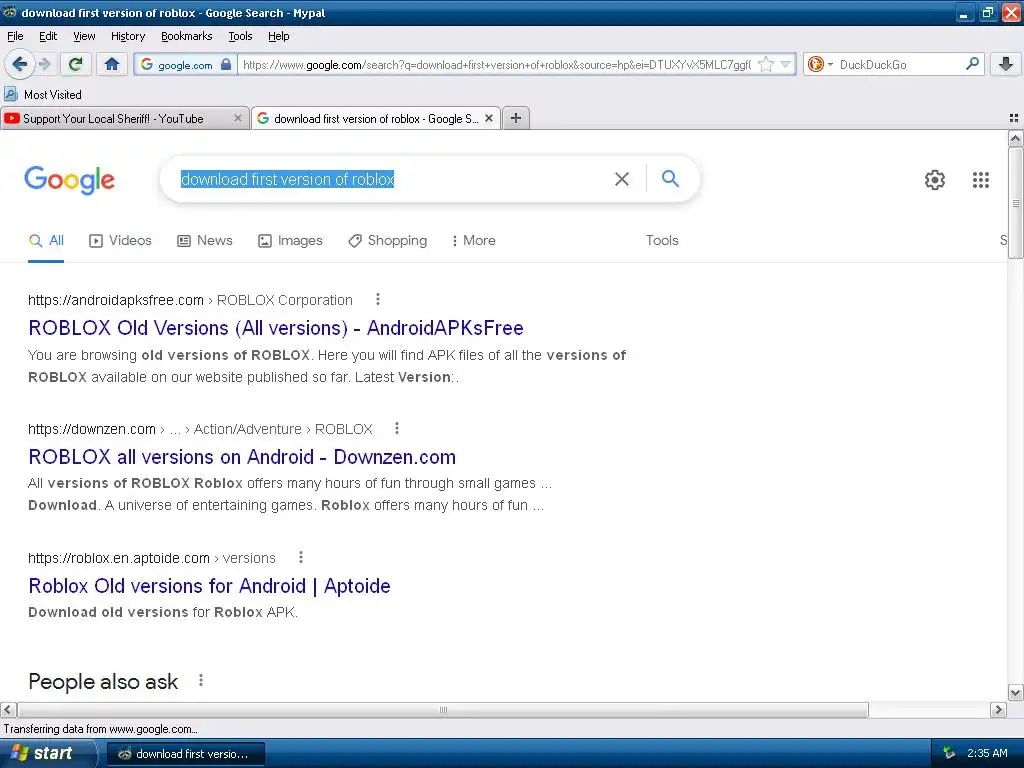Click the taskbar clock showing 2:35 AM
The width and height of the screenshot is (1024, 768).
[987, 753]
